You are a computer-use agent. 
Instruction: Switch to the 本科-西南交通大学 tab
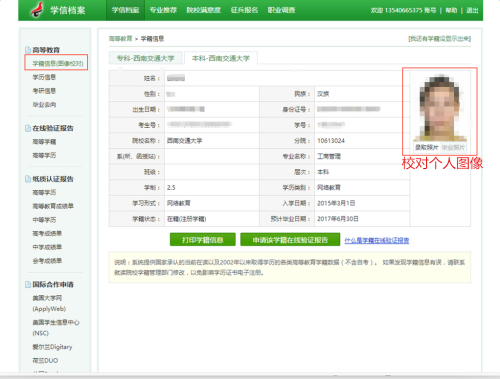pos(221,58)
